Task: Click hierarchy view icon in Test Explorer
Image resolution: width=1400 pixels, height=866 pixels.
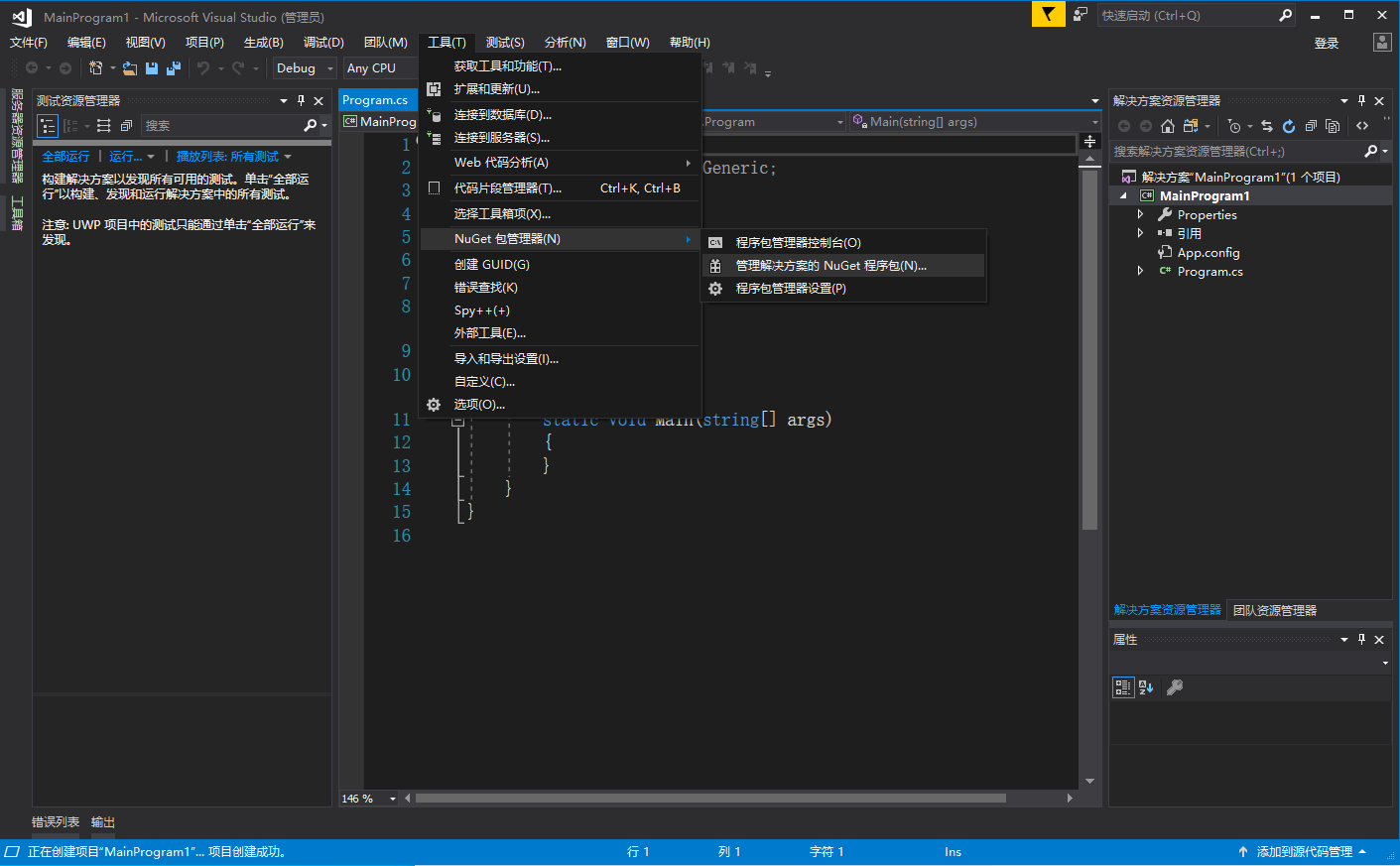Action: coord(48,126)
